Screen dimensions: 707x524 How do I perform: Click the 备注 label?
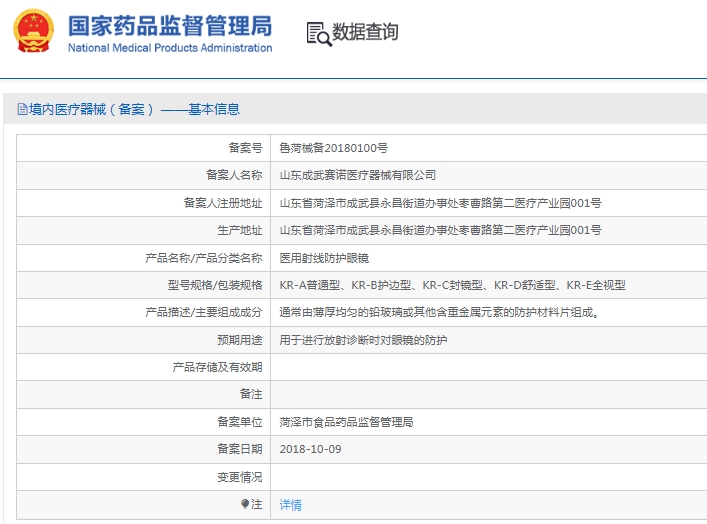(x=251, y=394)
